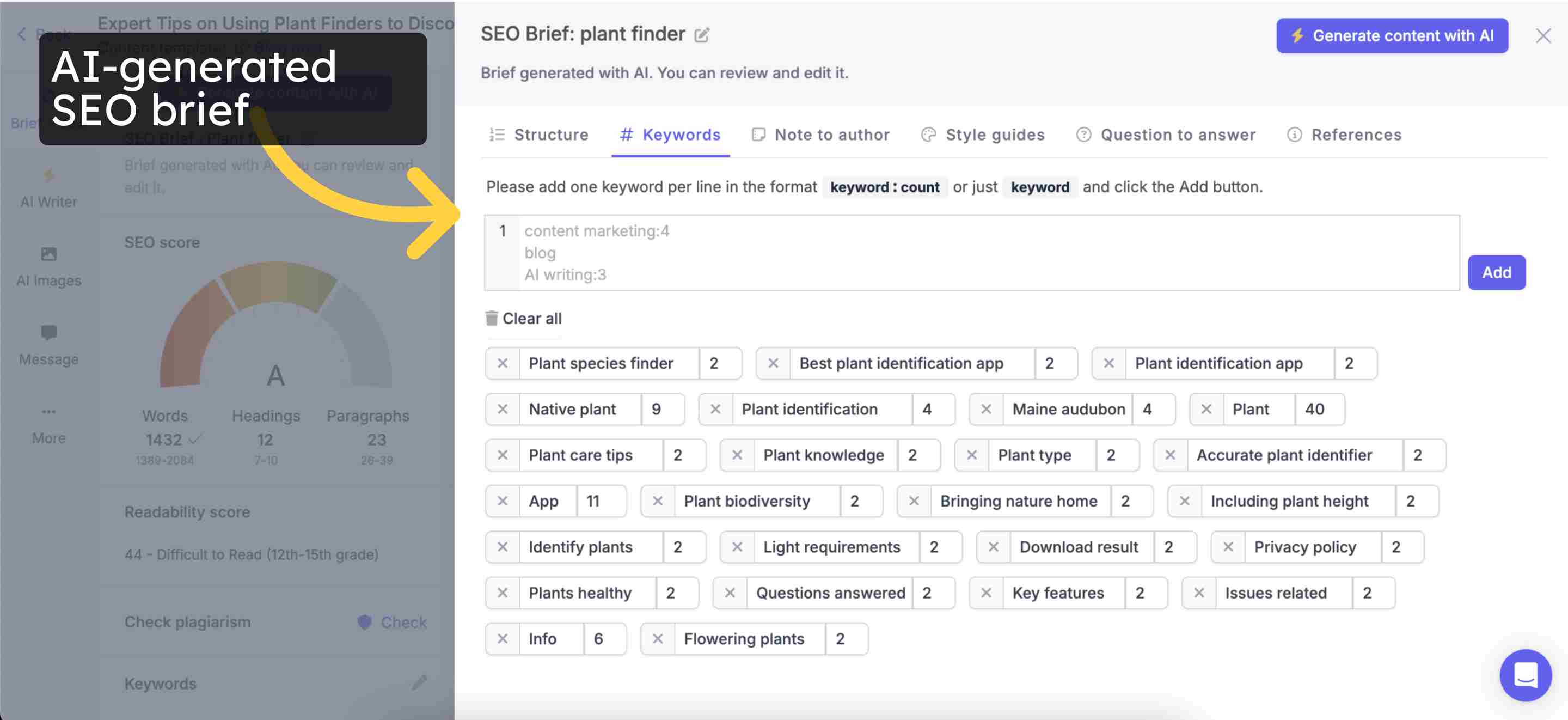
Task: Remove the Plant keyword with count 40
Action: point(1206,410)
